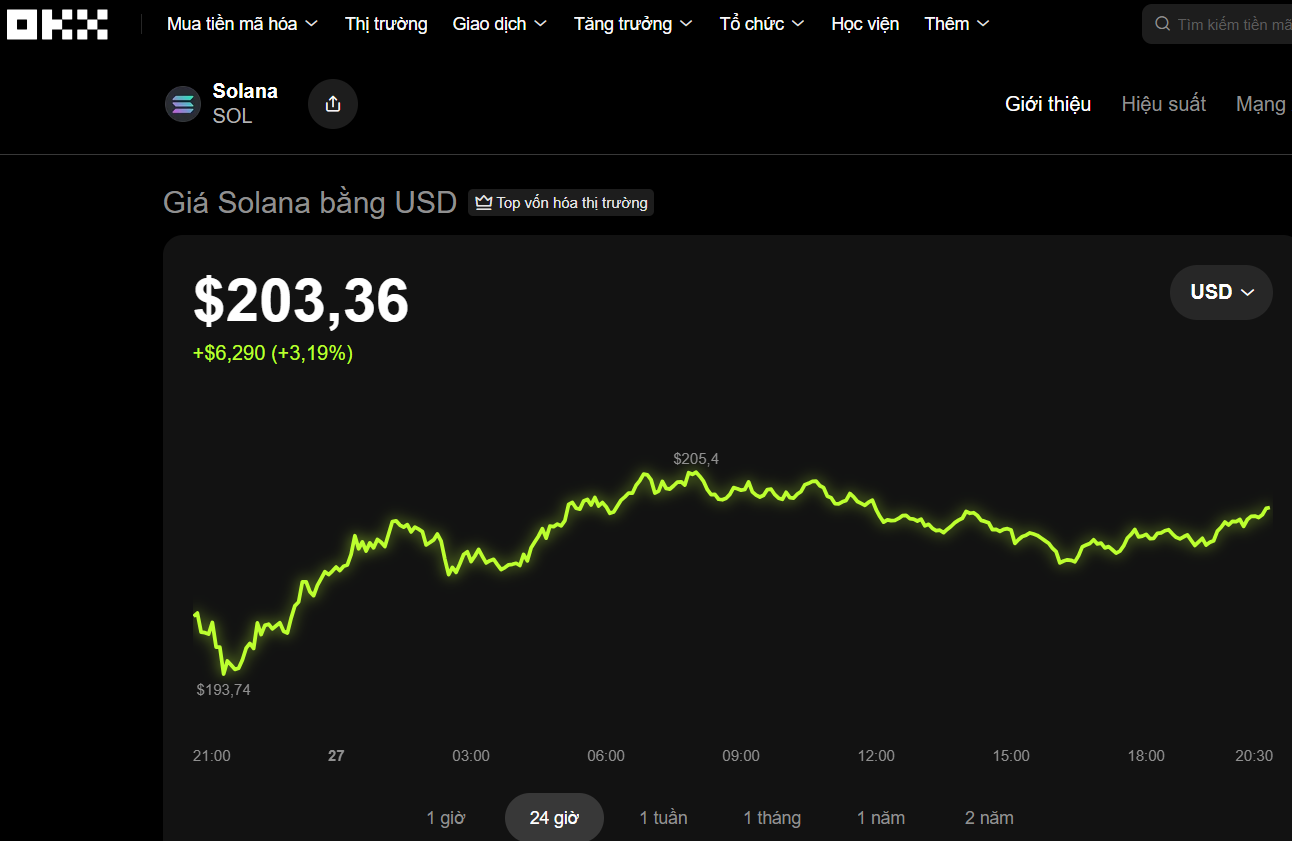The image size is (1292, 841).
Task: Select the 1 giờ time range
Action: pos(446,818)
